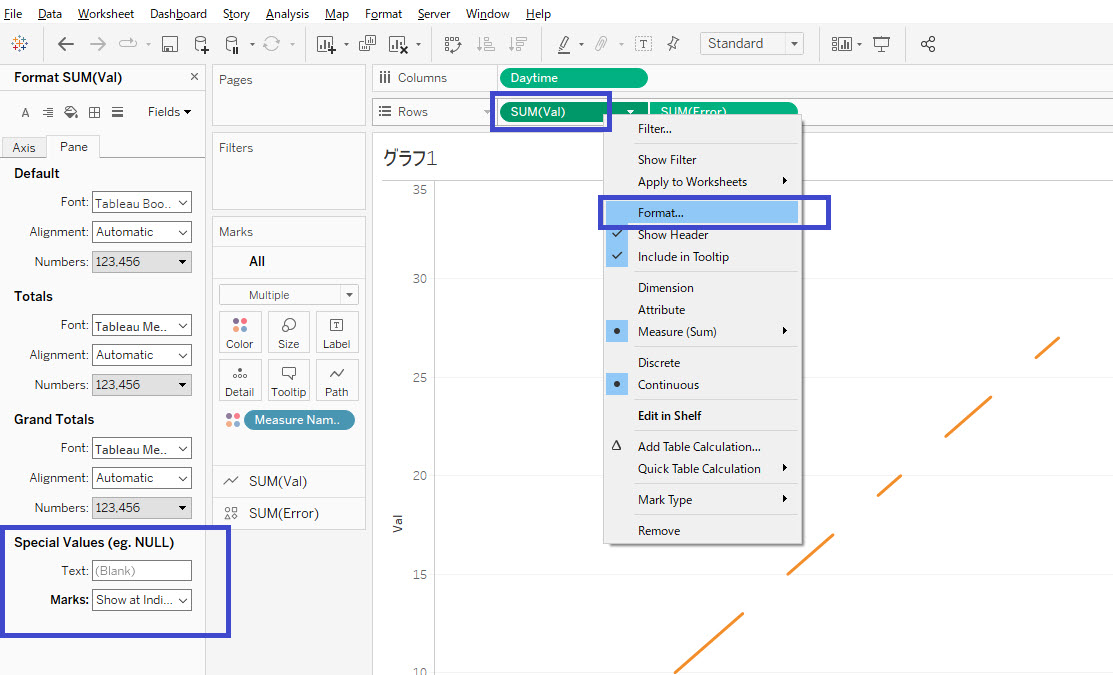This screenshot has width=1113, height=675.
Task: Open the SUM(Error) marks card row
Action: pyautogui.click(x=289, y=513)
